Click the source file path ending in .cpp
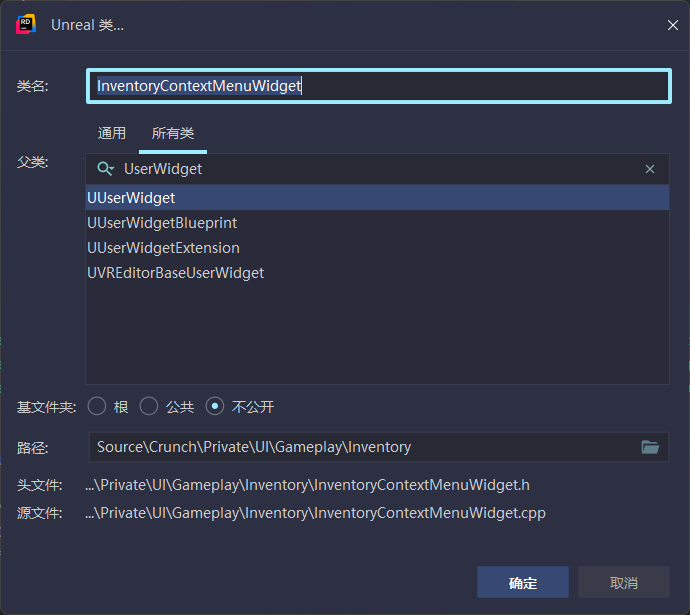The image size is (690, 615). [315, 513]
